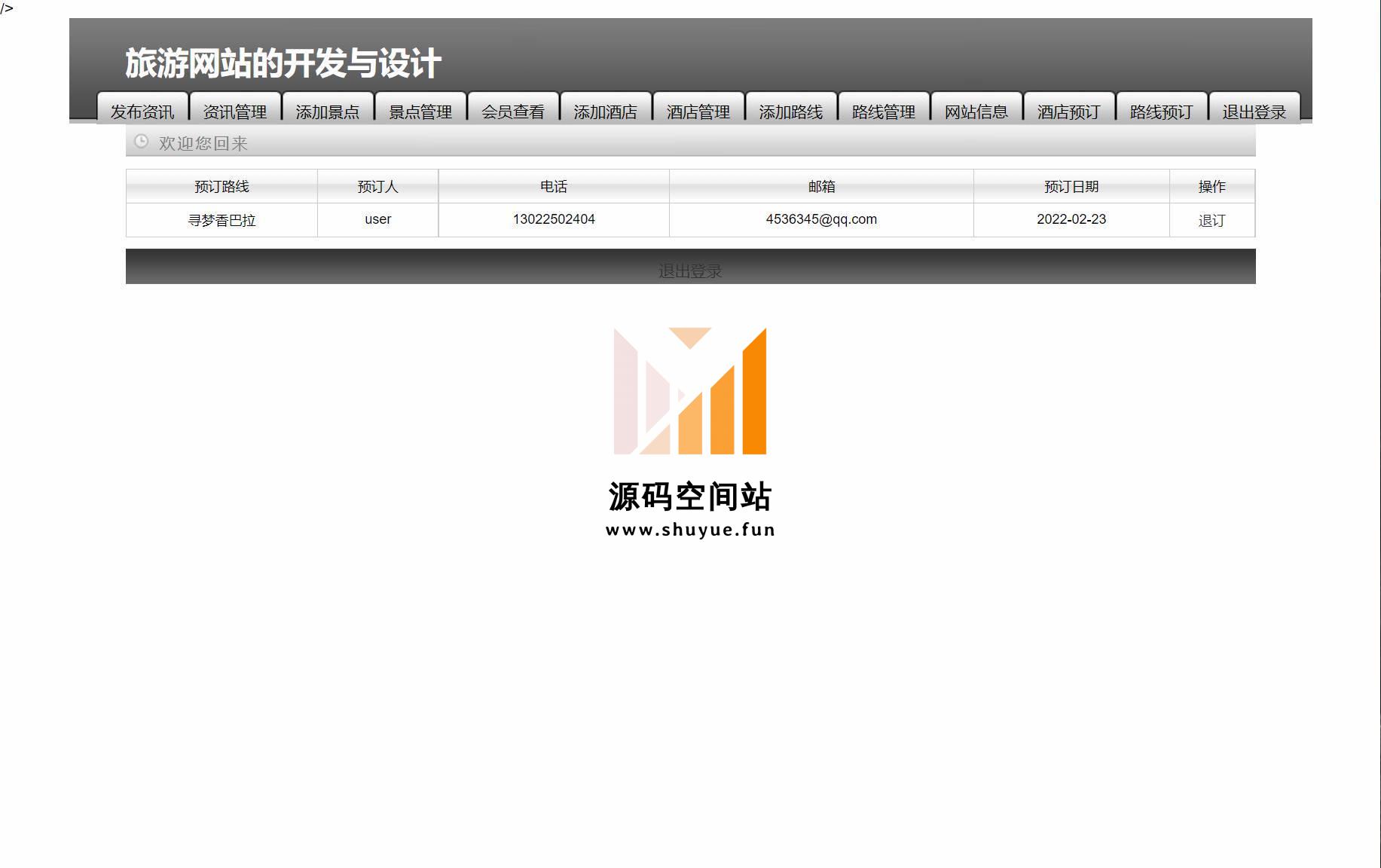
Task: Go to the 路线管理 tab
Action: click(884, 111)
